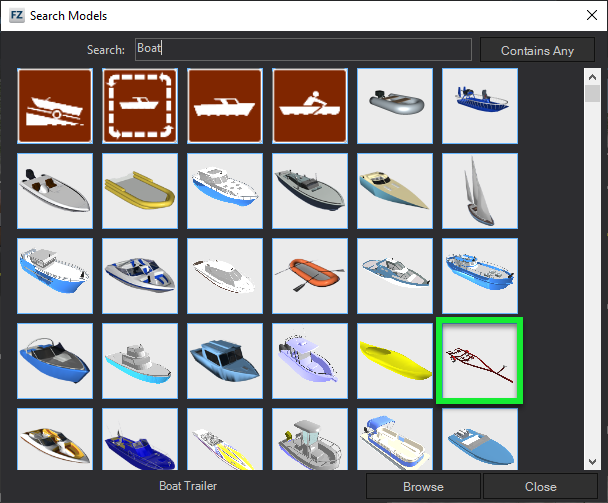Viewport: 608px width, 503px height.
Task: Click the scrollbar up arrow
Action: click(592, 77)
